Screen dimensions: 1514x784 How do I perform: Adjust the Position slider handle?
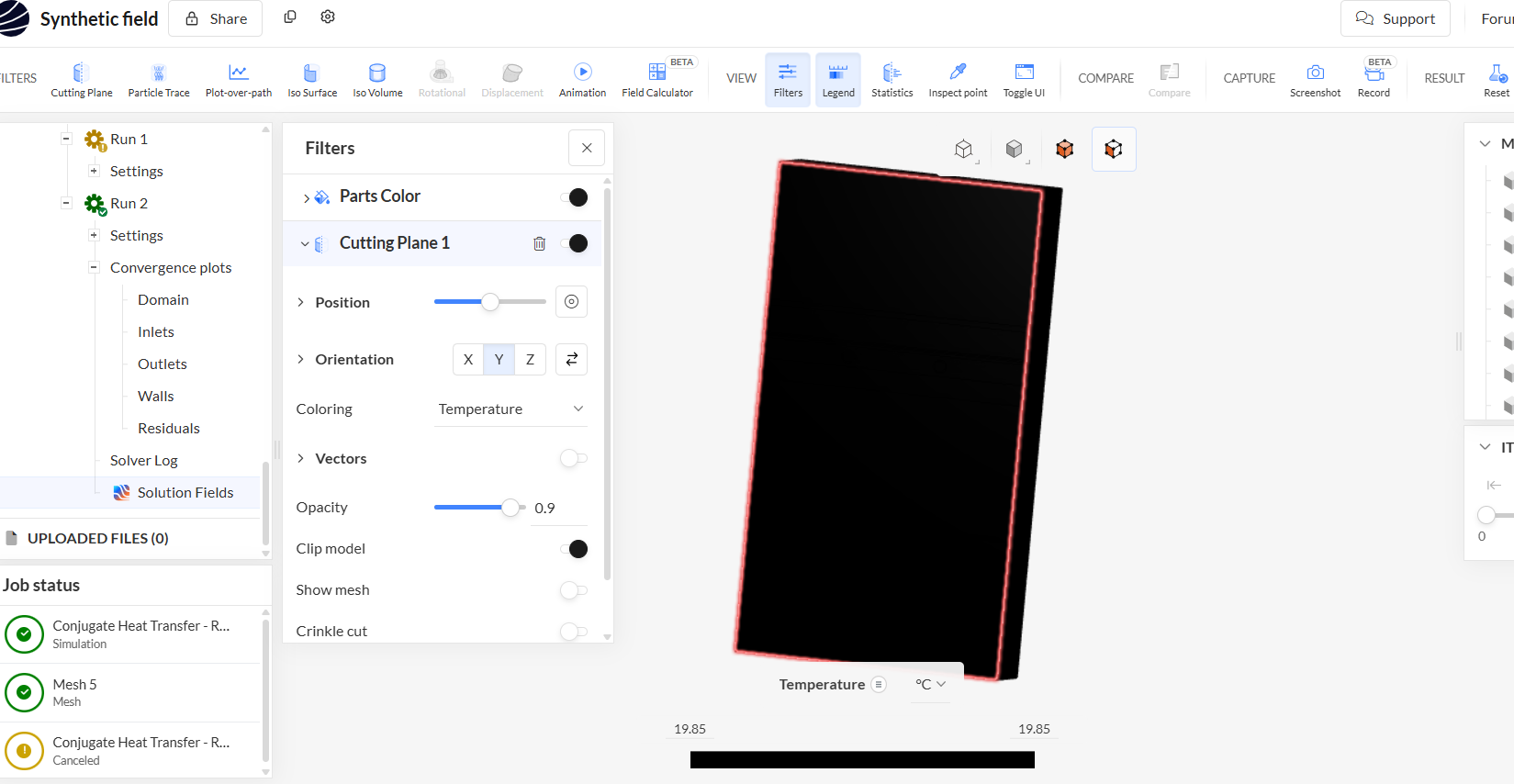coord(490,301)
